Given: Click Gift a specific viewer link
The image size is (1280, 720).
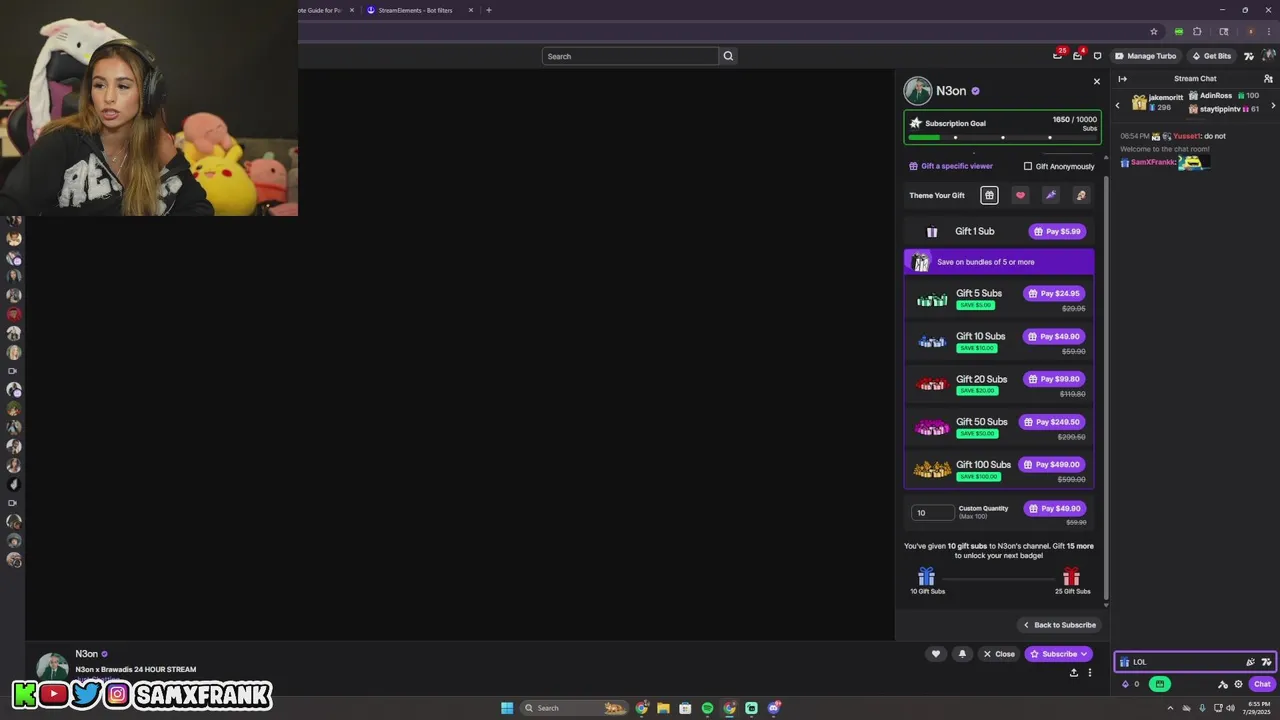Looking at the screenshot, I should pos(951,166).
